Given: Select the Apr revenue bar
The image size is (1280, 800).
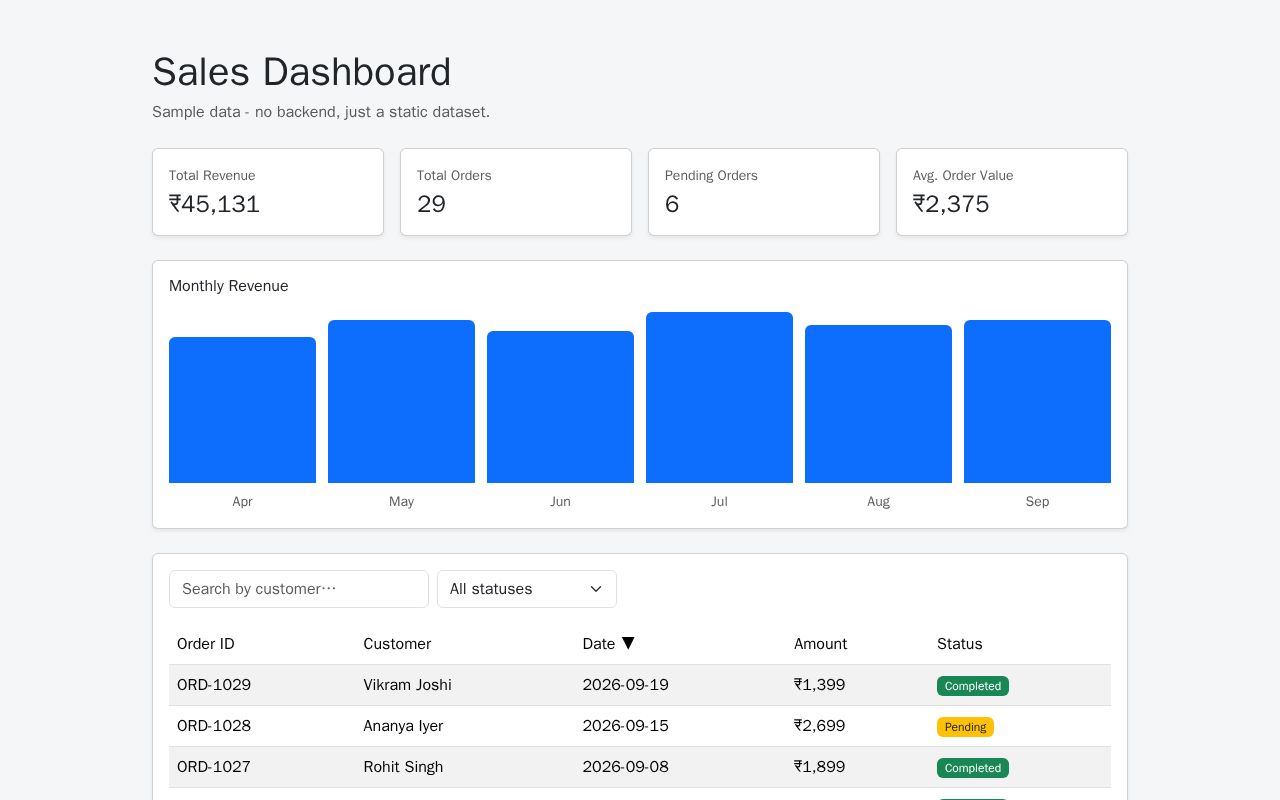Looking at the screenshot, I should tap(242, 410).
